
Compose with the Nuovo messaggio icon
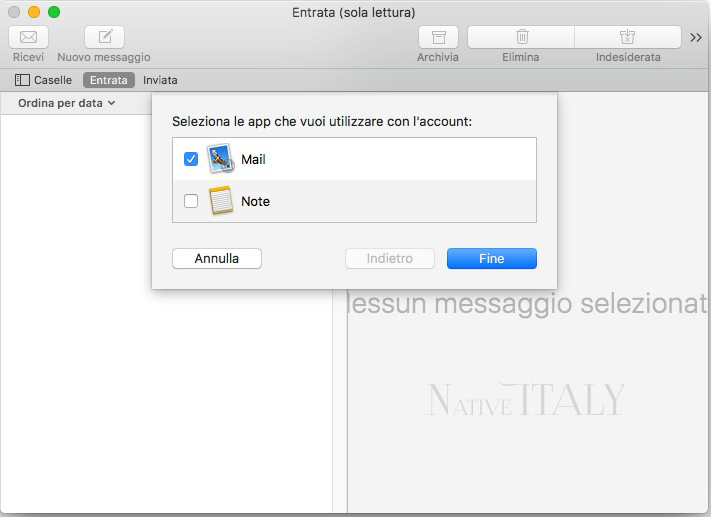tap(104, 37)
